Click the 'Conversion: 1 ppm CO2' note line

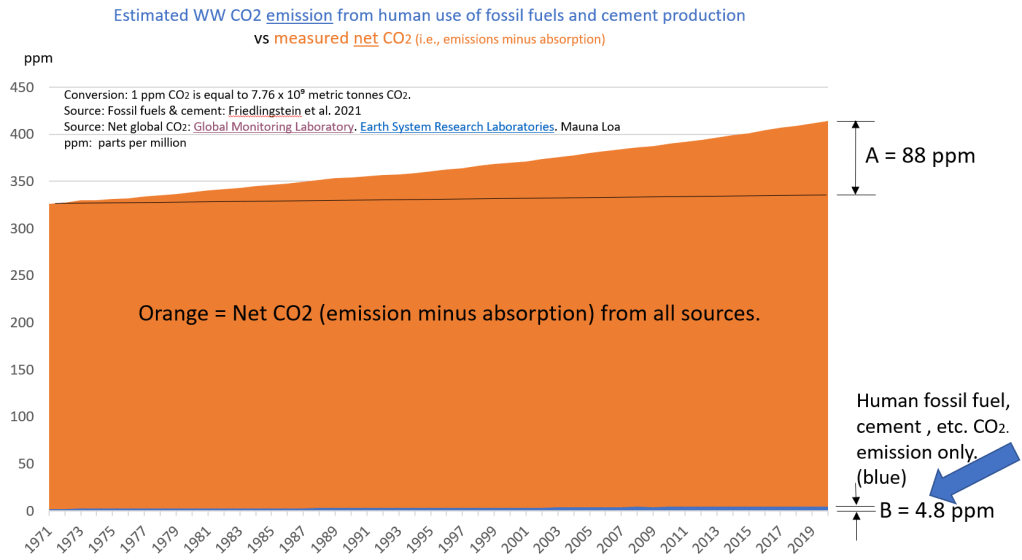(x=236, y=95)
